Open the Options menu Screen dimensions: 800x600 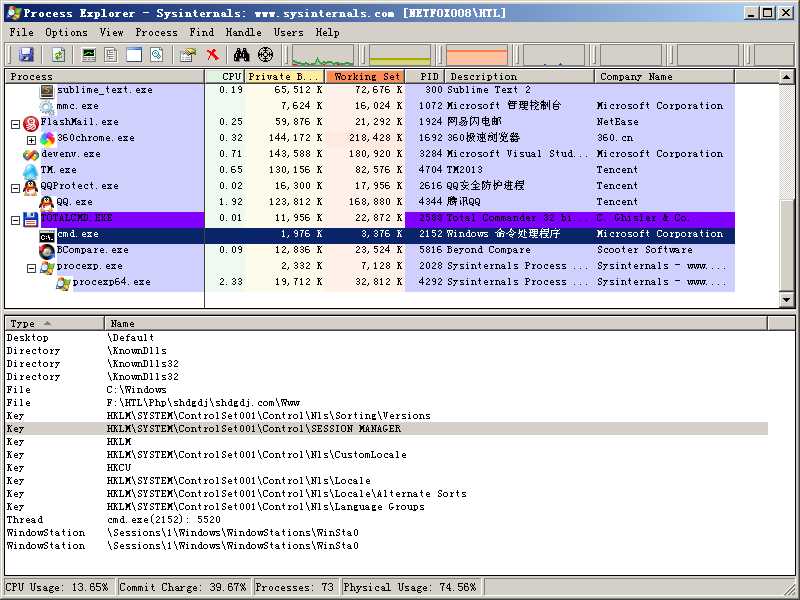pos(66,32)
